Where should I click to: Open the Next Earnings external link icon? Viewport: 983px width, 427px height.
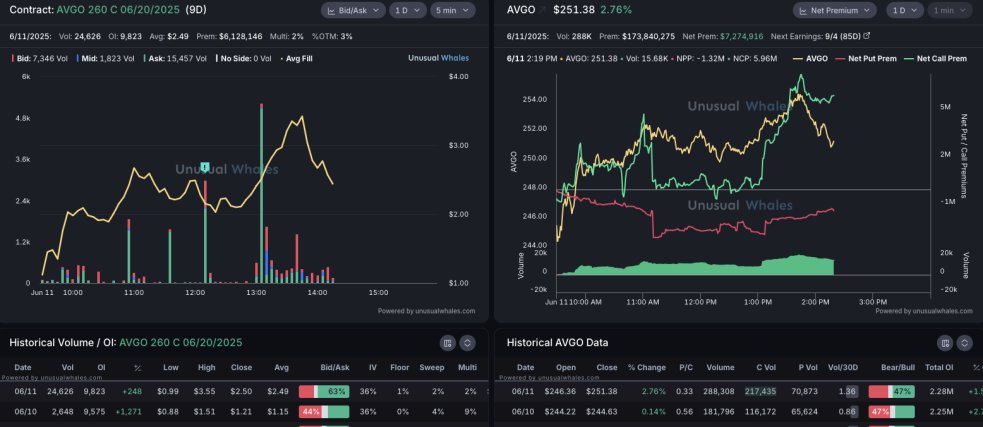coord(866,36)
